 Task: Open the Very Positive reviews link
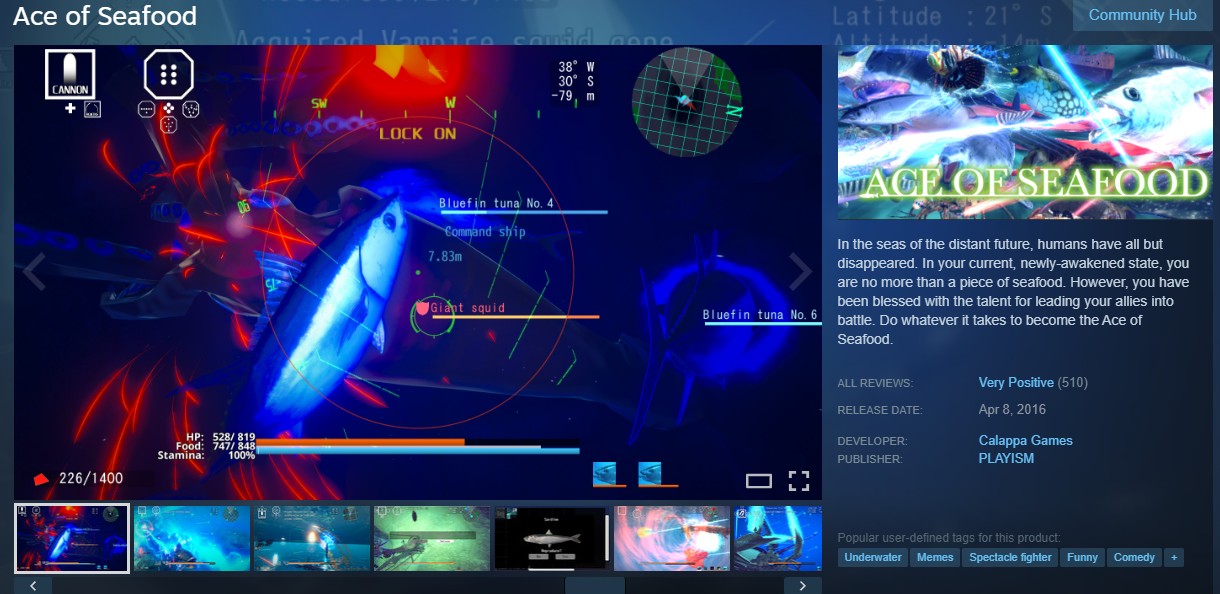click(x=1016, y=383)
